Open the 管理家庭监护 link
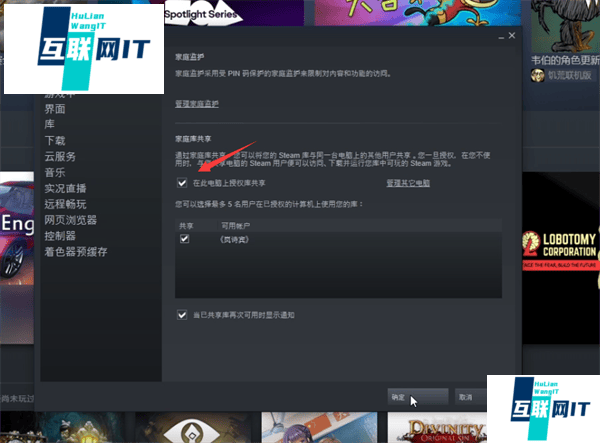This screenshot has height=443, width=600. pyautogui.click(x=196, y=104)
